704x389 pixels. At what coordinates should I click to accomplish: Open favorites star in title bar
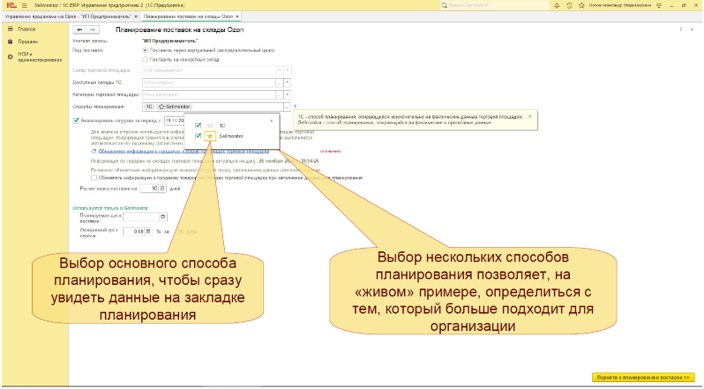click(x=581, y=5)
